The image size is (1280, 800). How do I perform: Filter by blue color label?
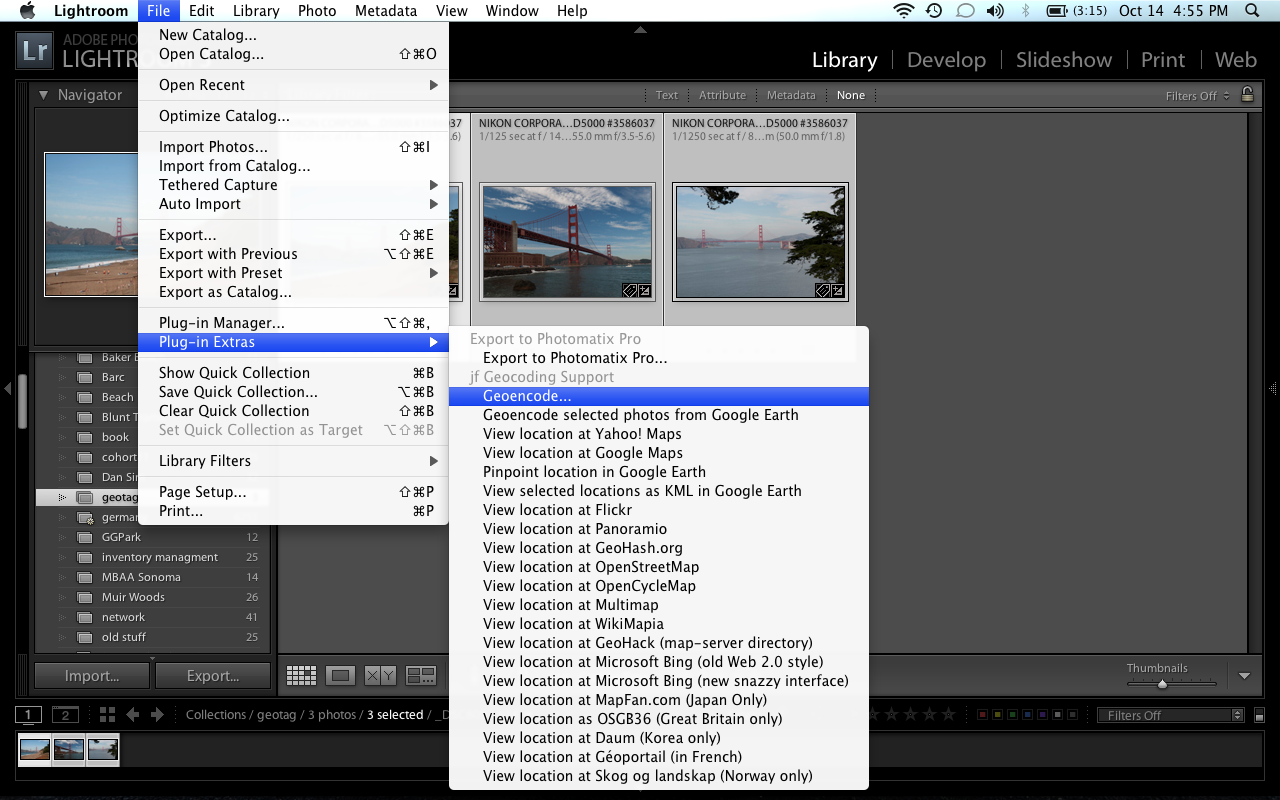(x=1027, y=715)
